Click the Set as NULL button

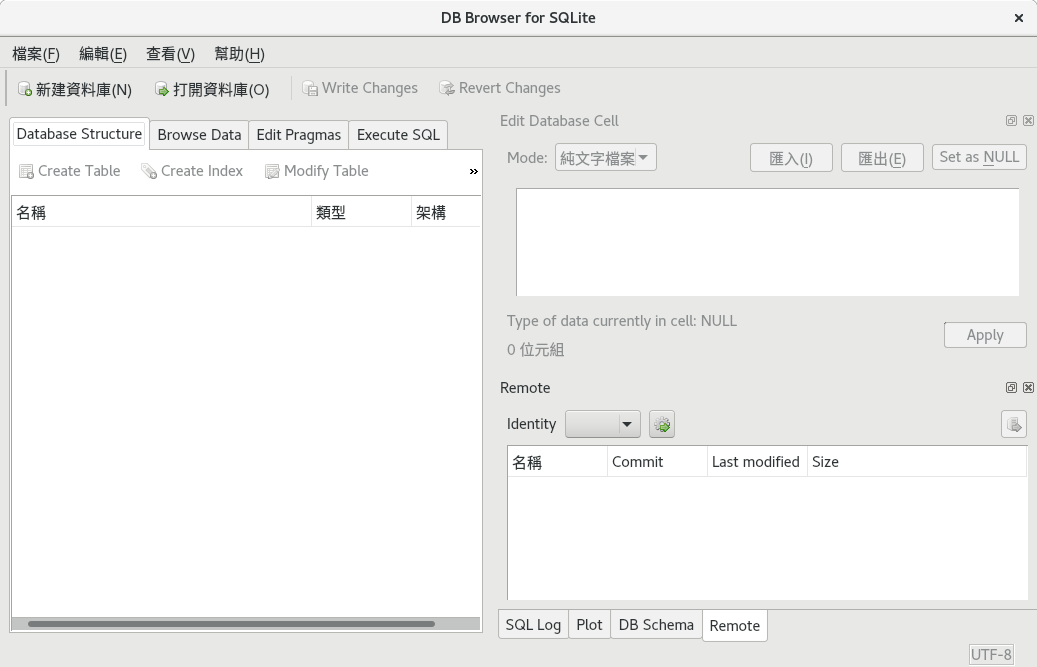(x=979, y=157)
